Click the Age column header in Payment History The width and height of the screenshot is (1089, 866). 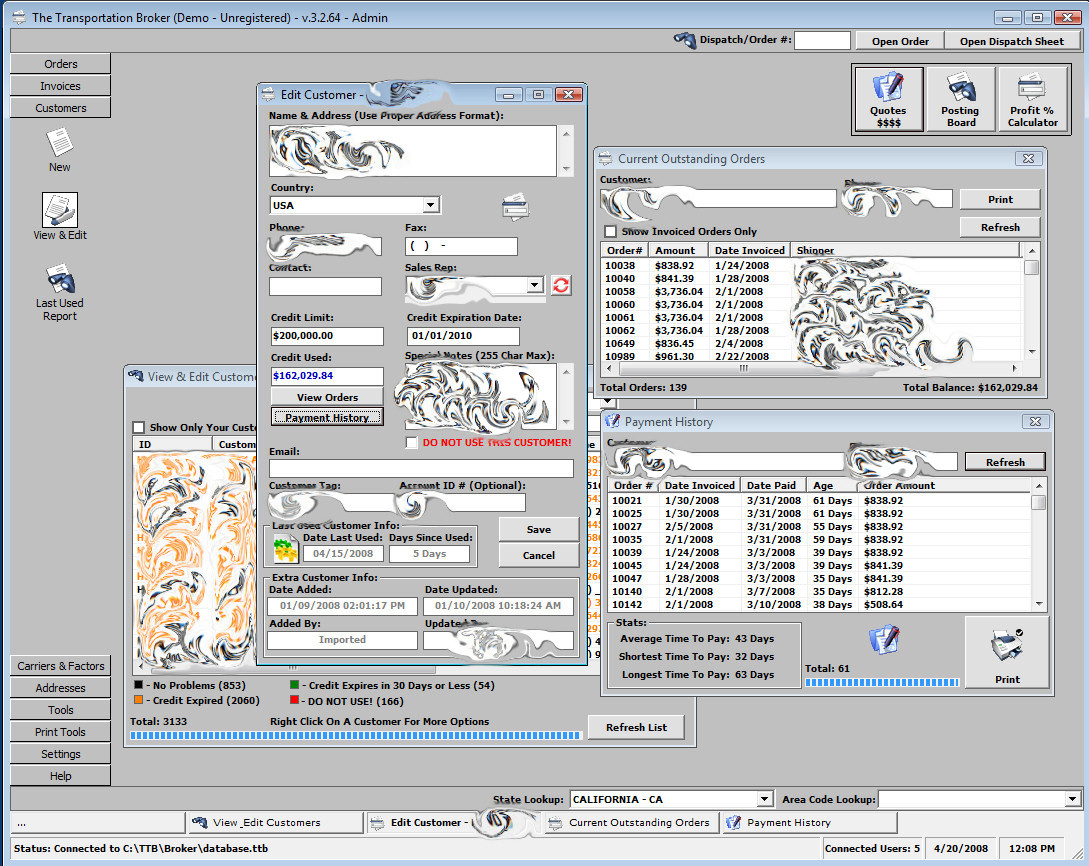(831, 485)
